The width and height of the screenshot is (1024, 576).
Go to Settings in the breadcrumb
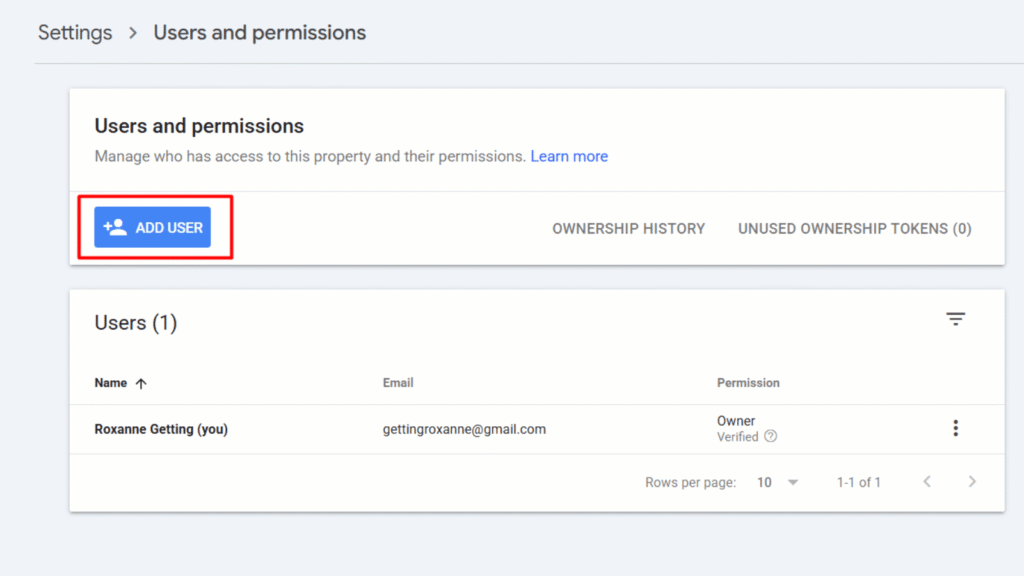[x=75, y=33]
